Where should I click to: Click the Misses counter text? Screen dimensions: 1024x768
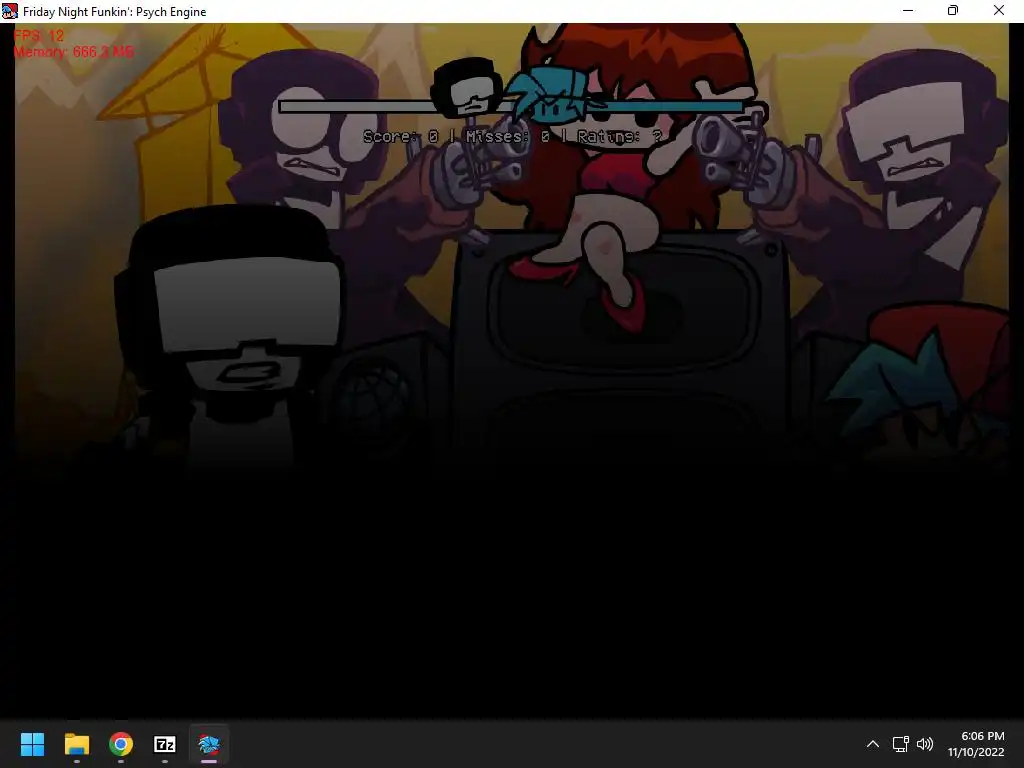(x=507, y=136)
